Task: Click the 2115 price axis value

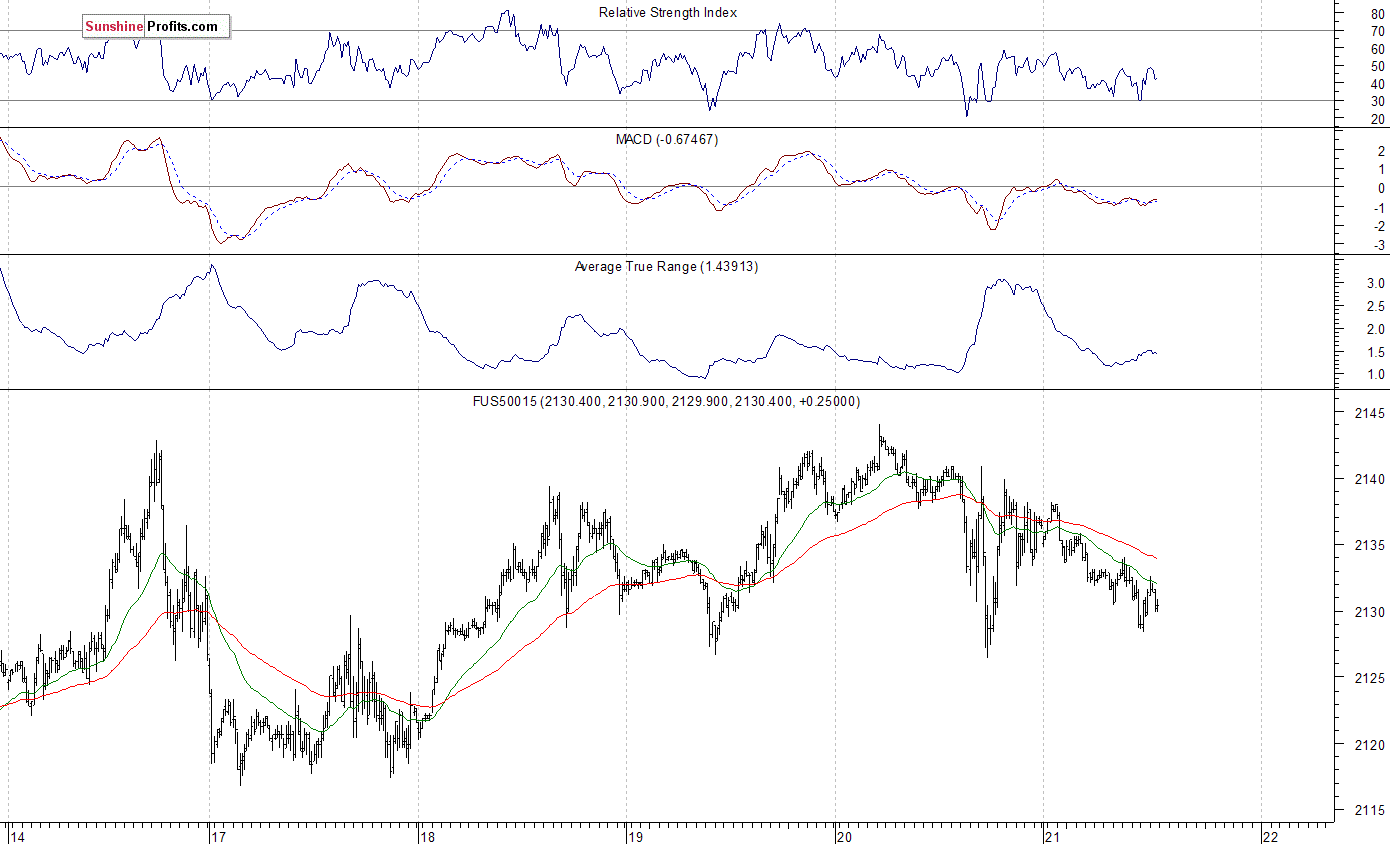Action: [x=1370, y=810]
